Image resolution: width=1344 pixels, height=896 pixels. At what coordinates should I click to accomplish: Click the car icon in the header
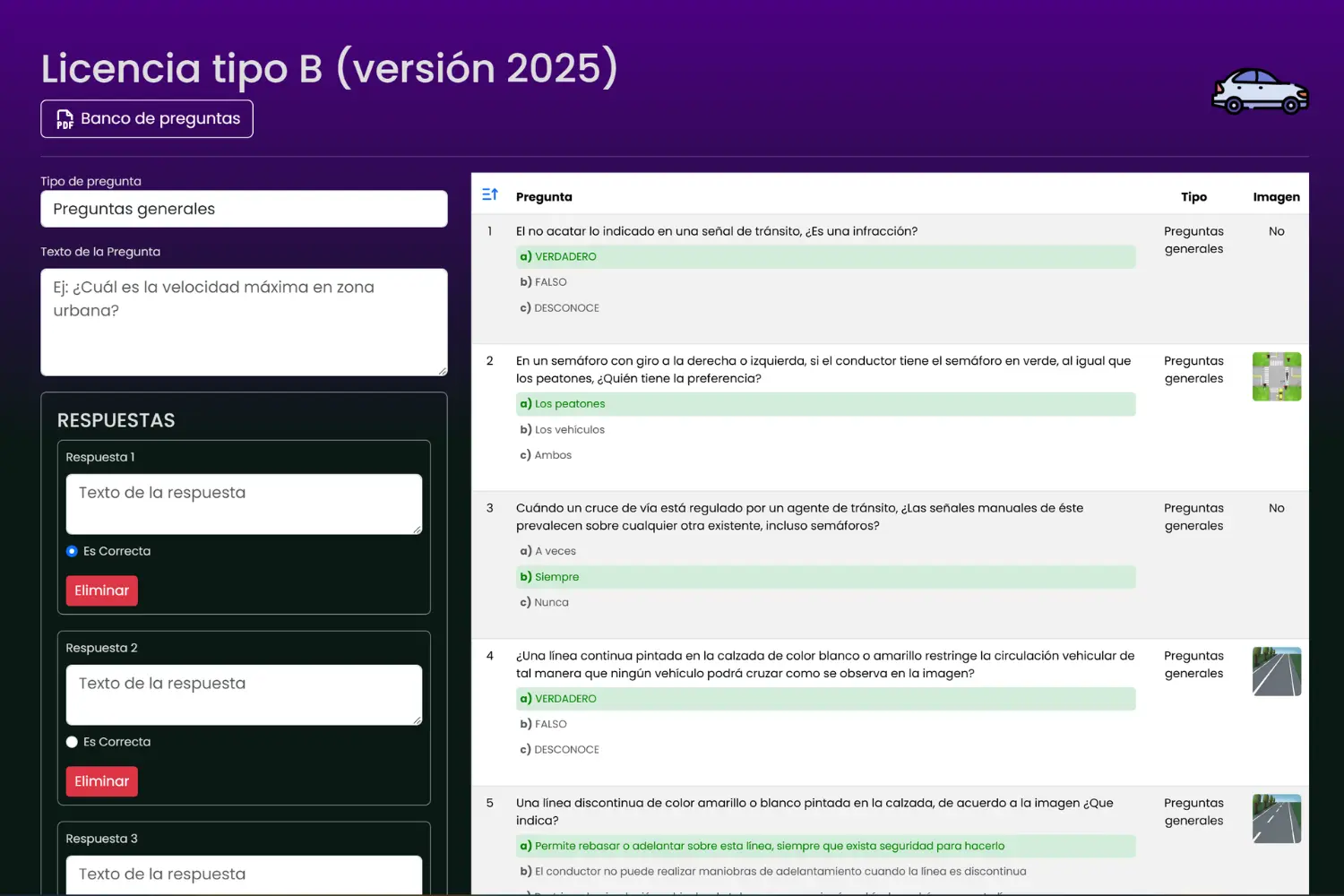coord(1260,91)
